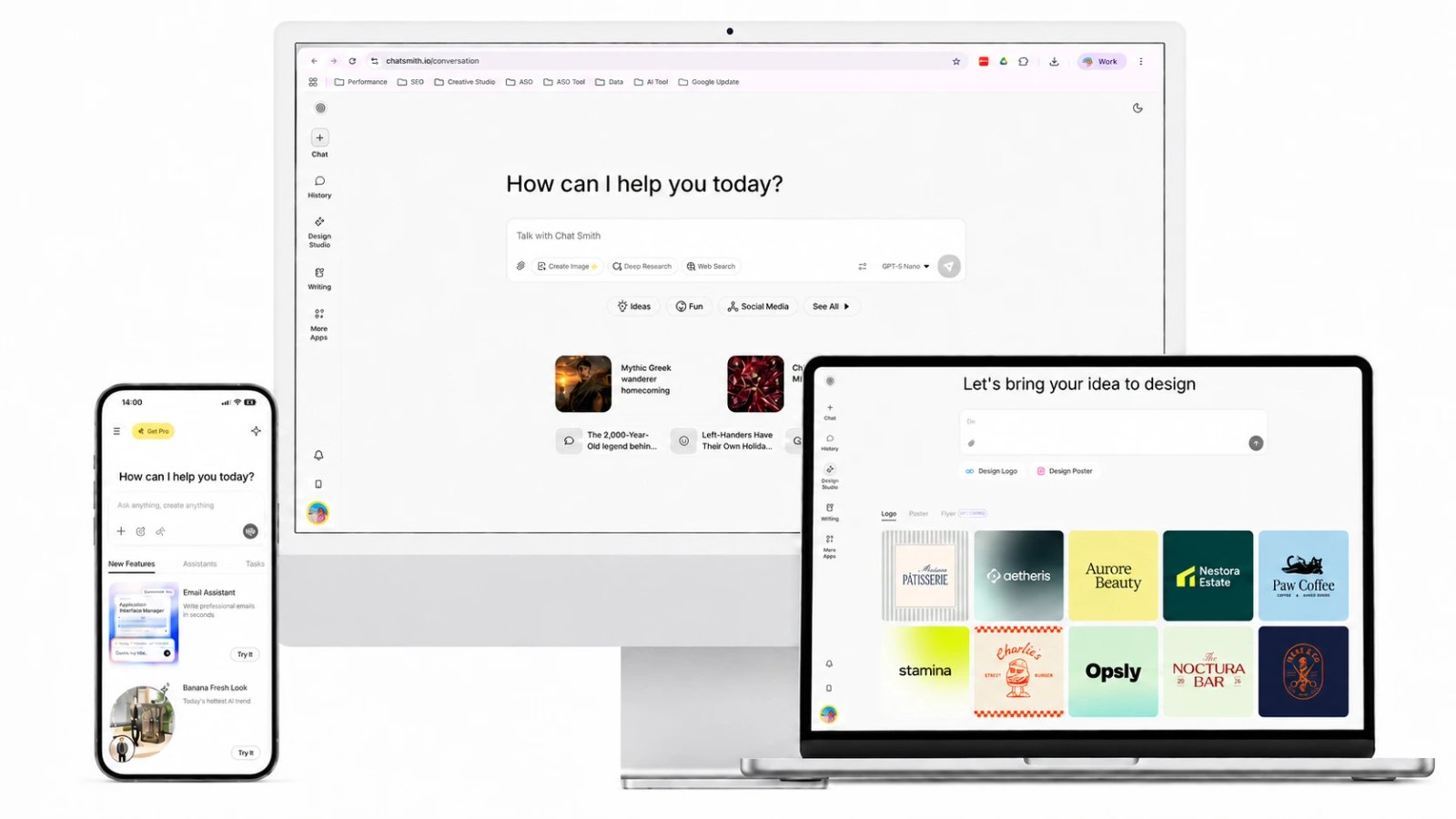This screenshot has width=1456, height=819.
Task: Toggle dark mode with the moon icon
Action: (x=1137, y=107)
